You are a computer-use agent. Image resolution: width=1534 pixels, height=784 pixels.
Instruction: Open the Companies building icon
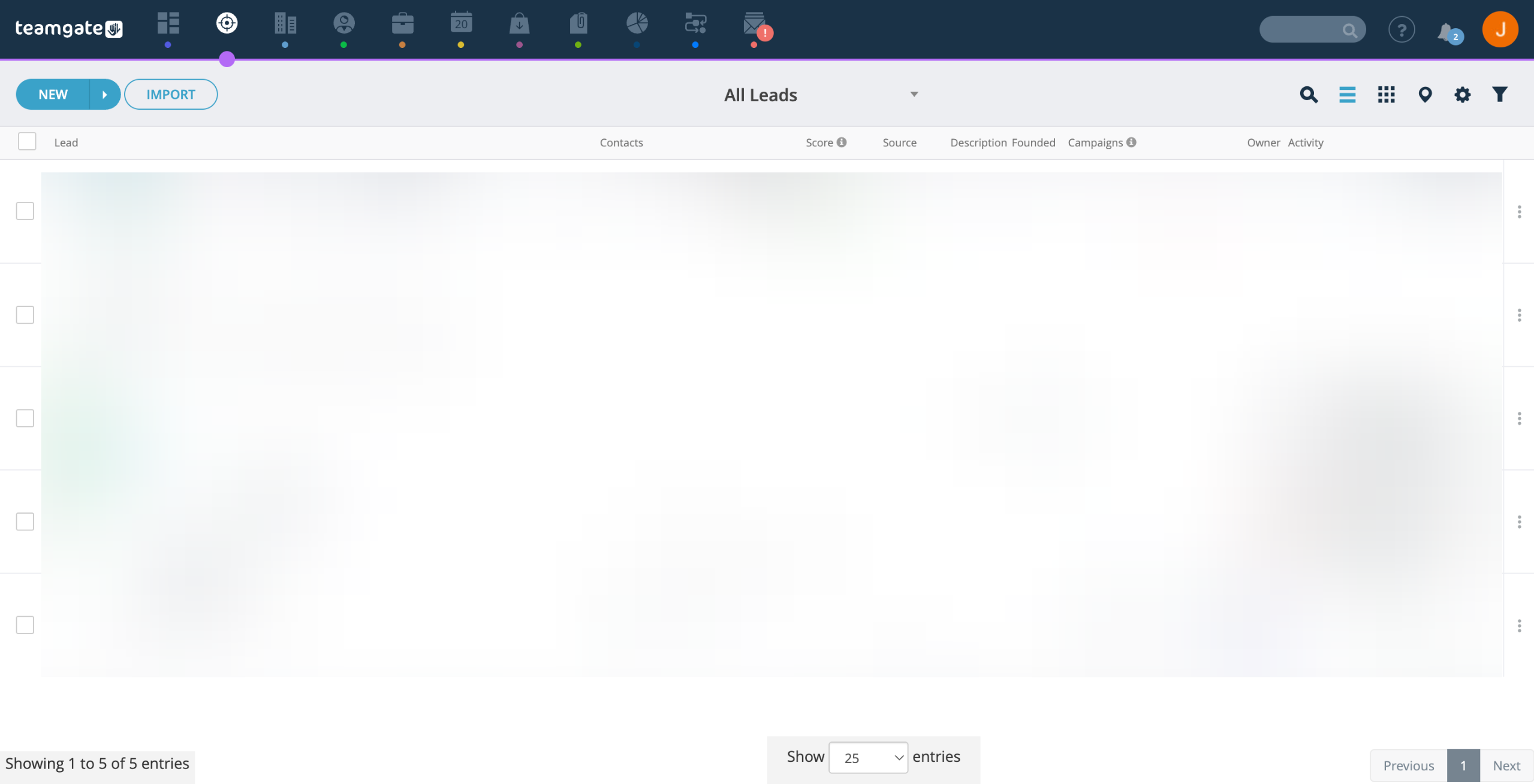(285, 23)
